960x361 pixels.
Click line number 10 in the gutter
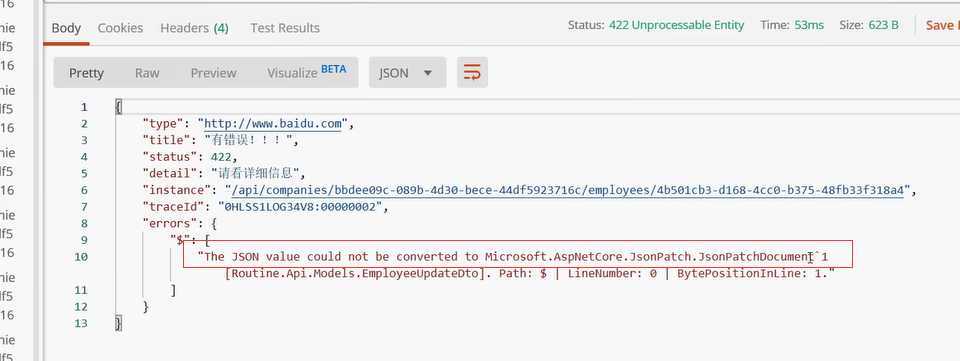81,257
